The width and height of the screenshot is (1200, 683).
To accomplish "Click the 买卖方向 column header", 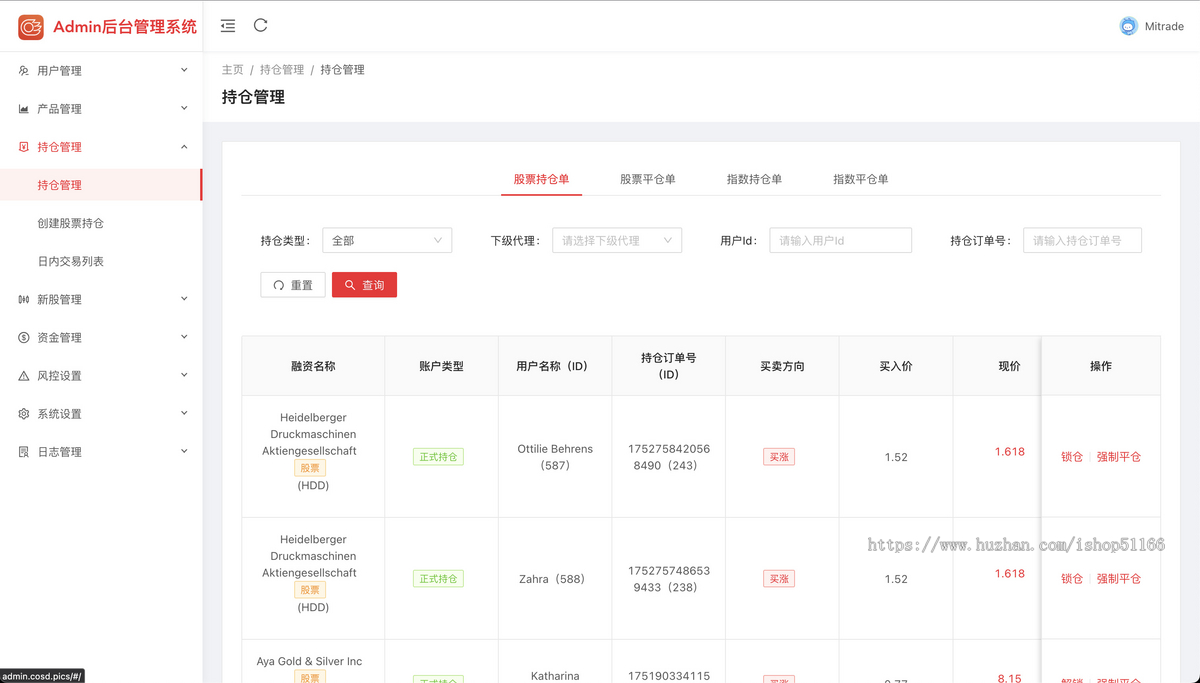I will pos(782,366).
